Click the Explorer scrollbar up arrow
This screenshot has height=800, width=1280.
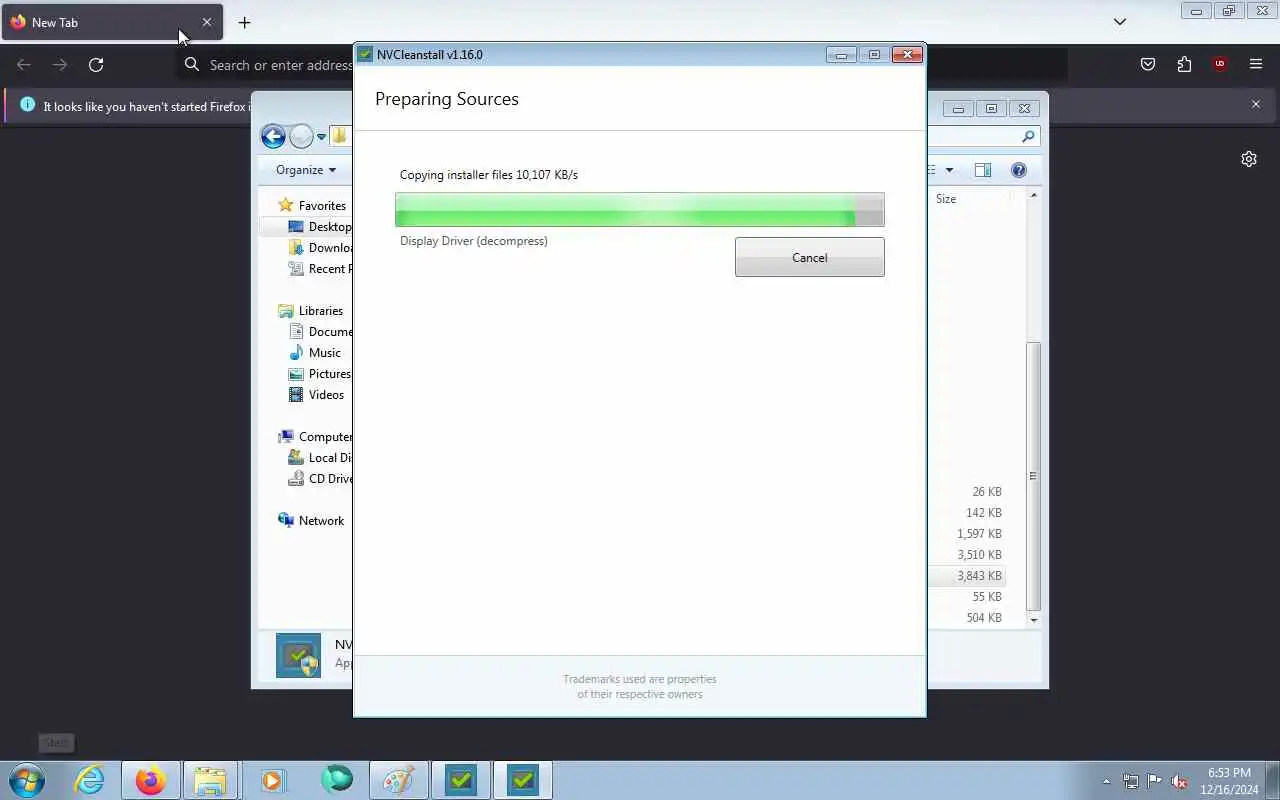pos(1033,196)
